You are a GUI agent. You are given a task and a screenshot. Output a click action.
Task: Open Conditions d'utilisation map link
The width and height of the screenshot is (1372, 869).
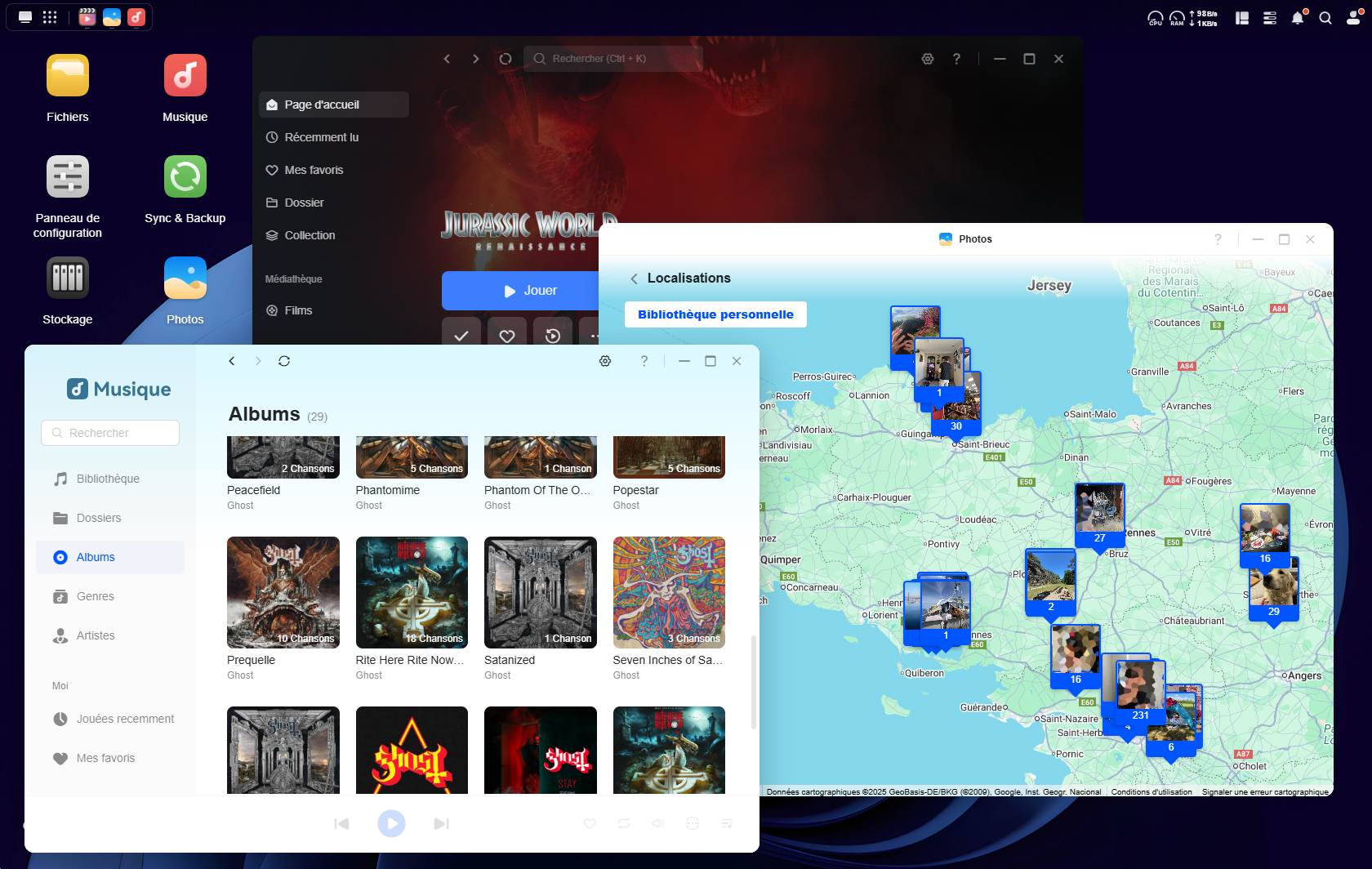pyautogui.click(x=1151, y=792)
